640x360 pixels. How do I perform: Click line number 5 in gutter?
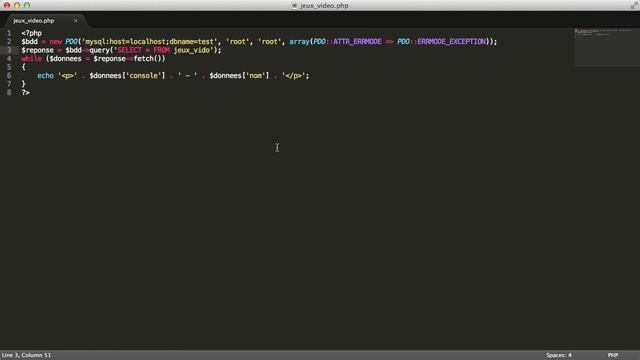click(9, 67)
